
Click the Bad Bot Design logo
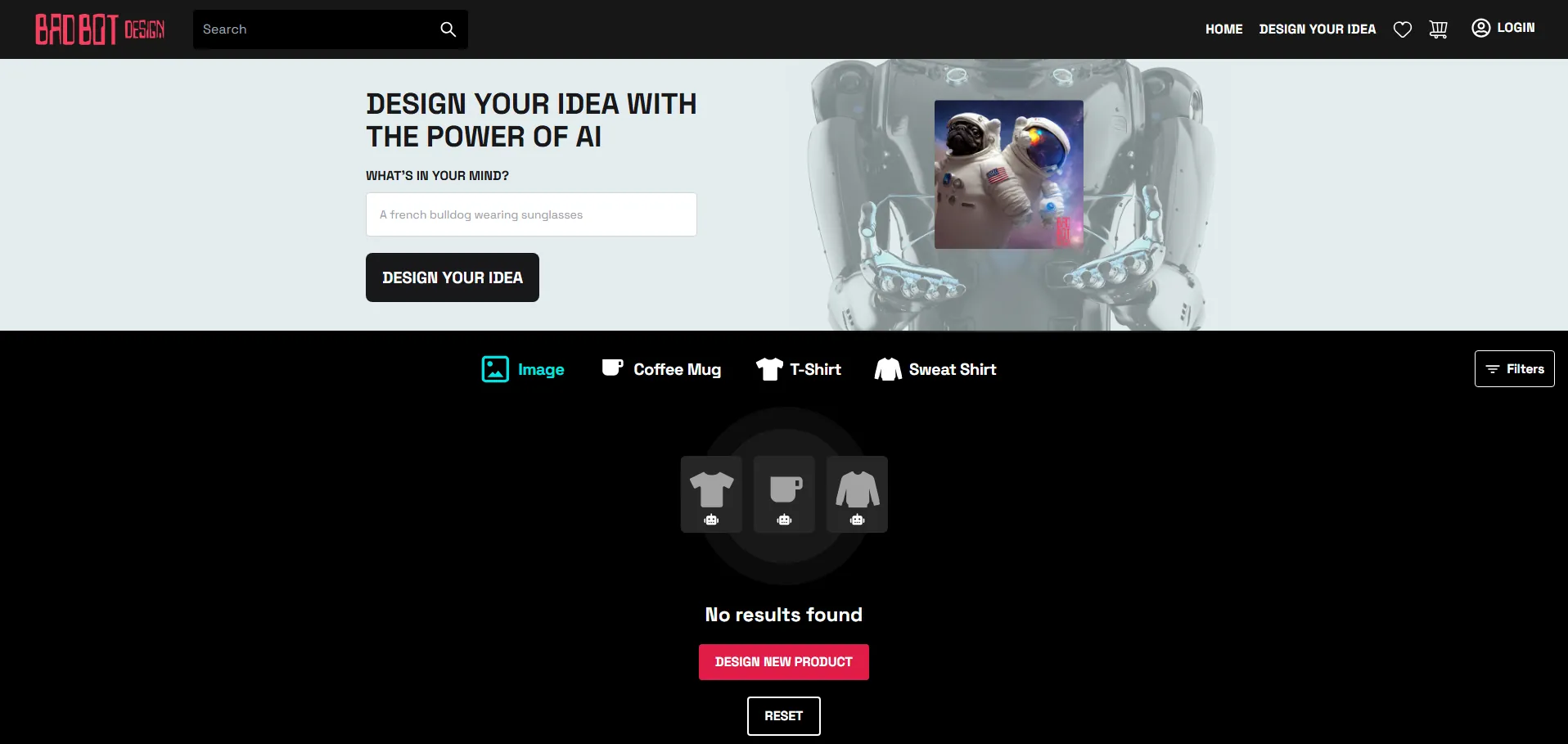point(100,29)
